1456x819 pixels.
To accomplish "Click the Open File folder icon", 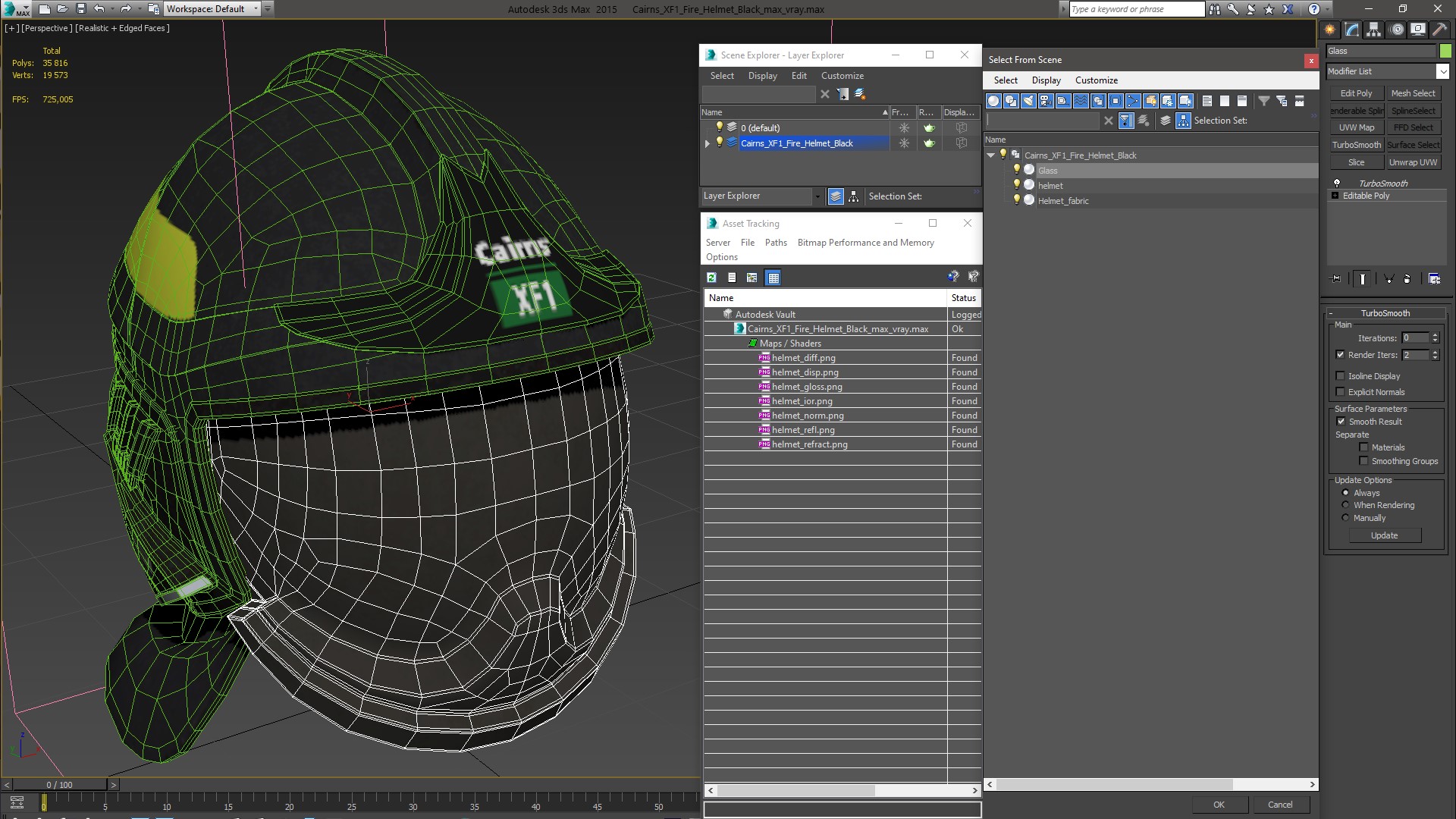I will 63,9.
